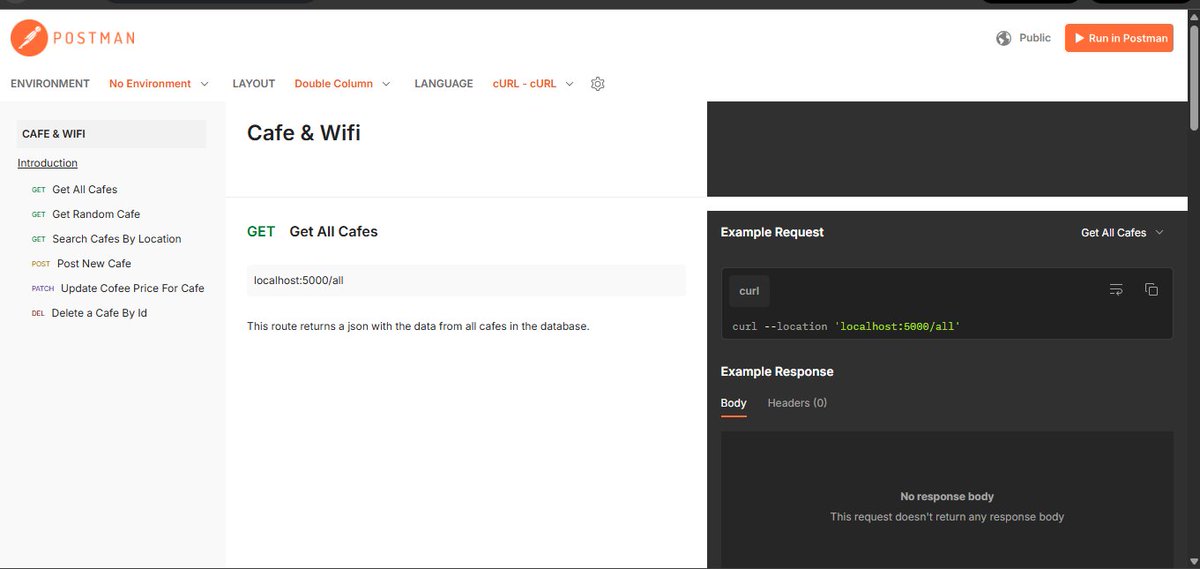Click the Example Response heading

tap(777, 371)
